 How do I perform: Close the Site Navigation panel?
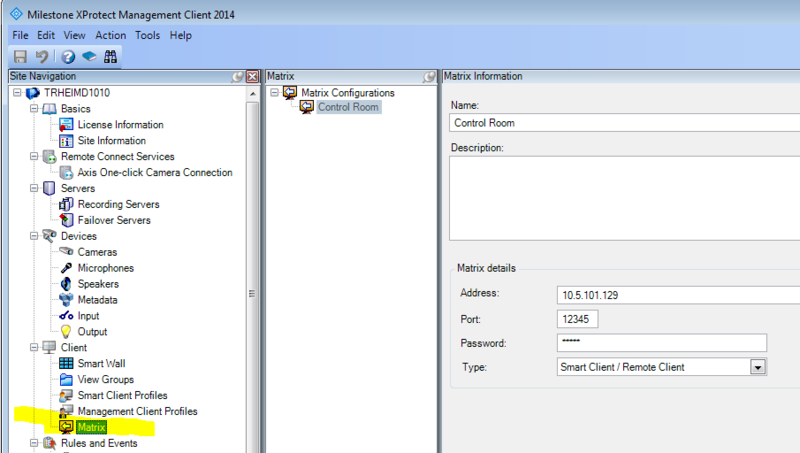coord(253,77)
